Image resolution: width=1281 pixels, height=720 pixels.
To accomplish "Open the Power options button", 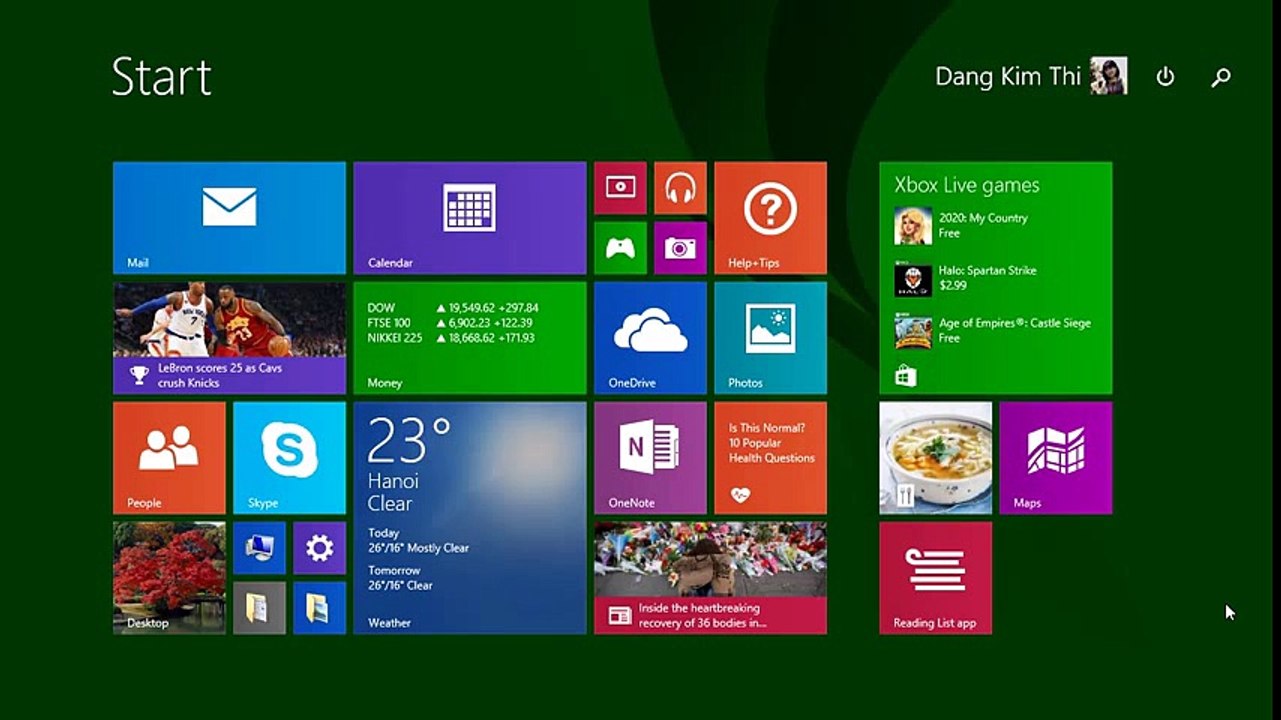I will click(x=1165, y=77).
